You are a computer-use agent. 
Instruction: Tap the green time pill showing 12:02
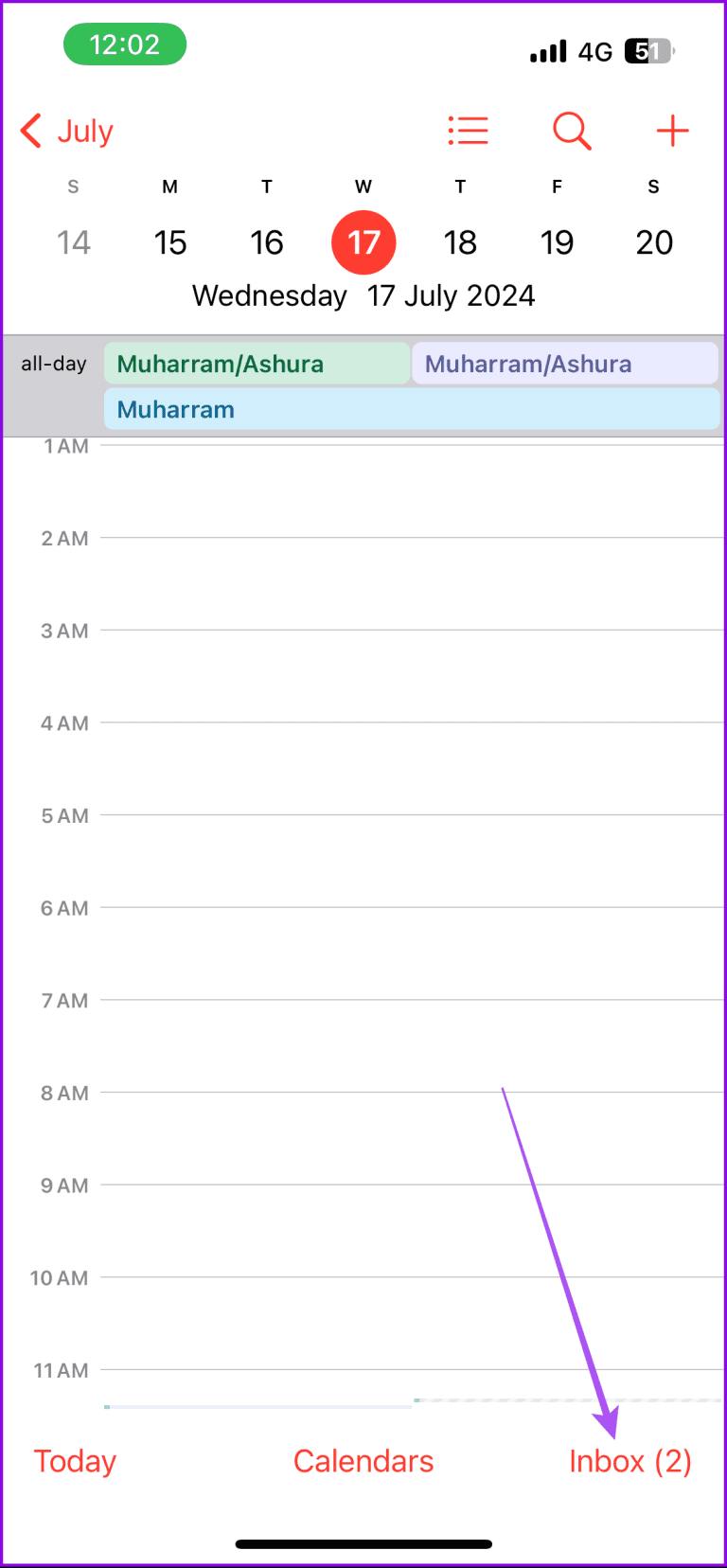124,44
